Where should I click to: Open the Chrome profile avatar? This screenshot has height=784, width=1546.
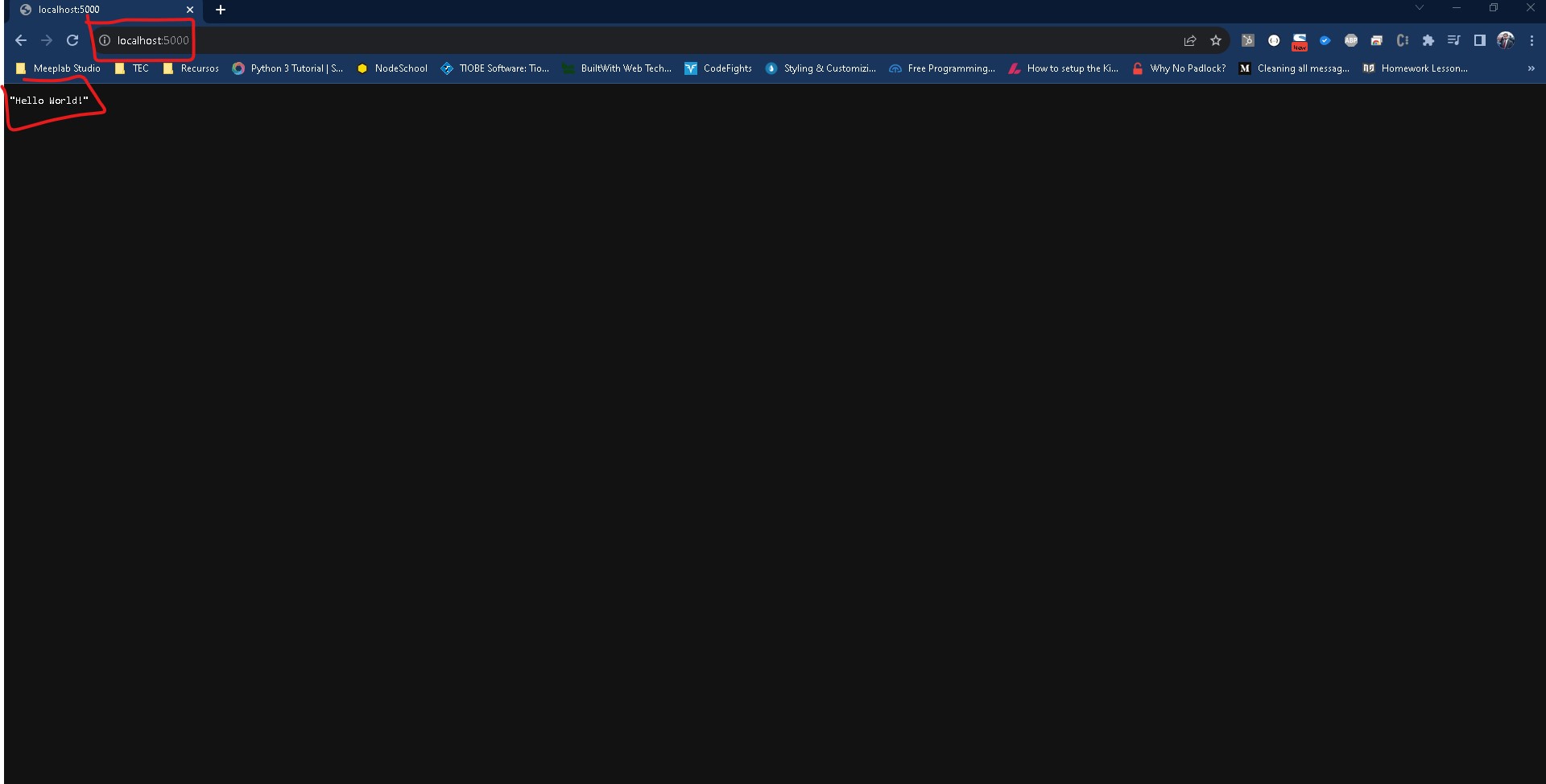pos(1505,40)
